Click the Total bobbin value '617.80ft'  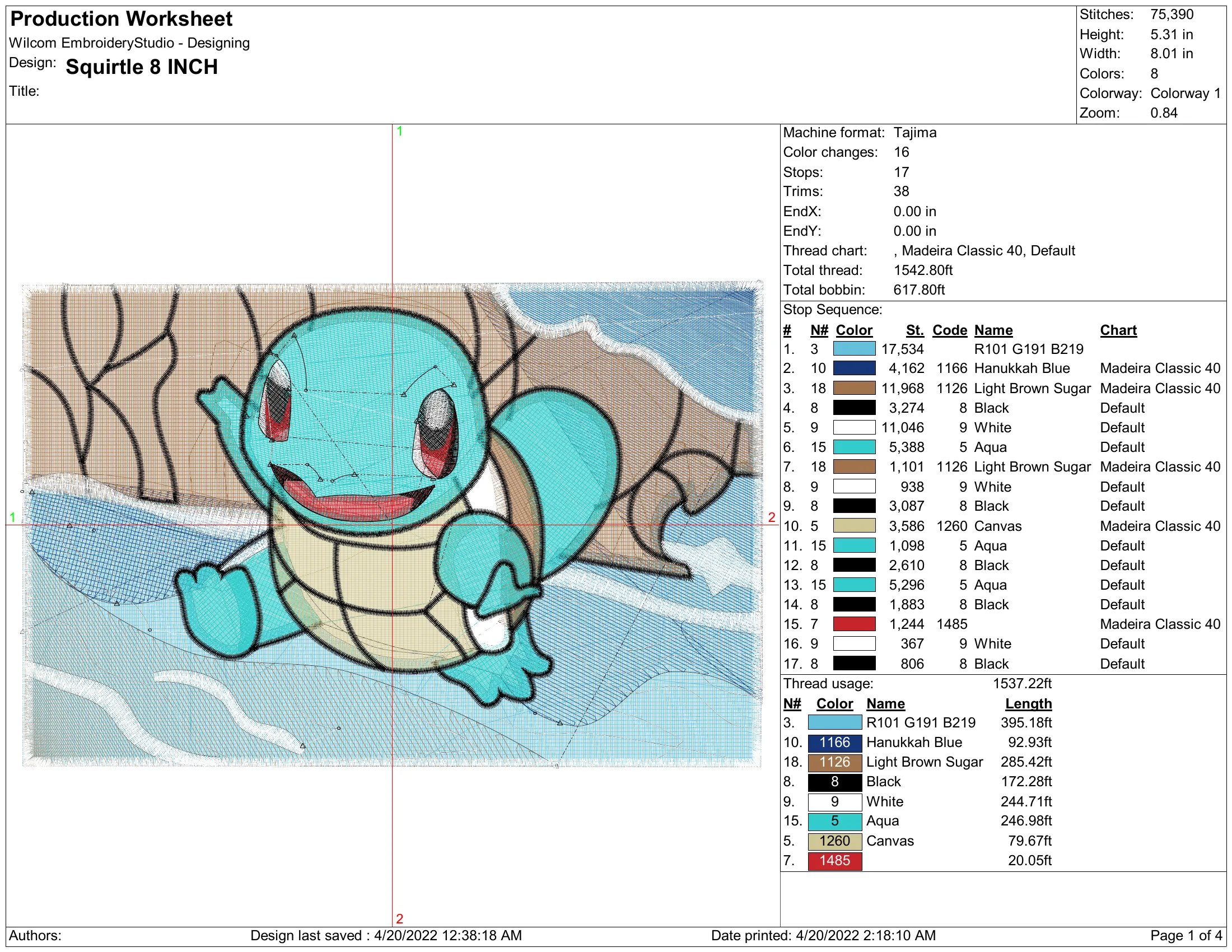point(919,290)
